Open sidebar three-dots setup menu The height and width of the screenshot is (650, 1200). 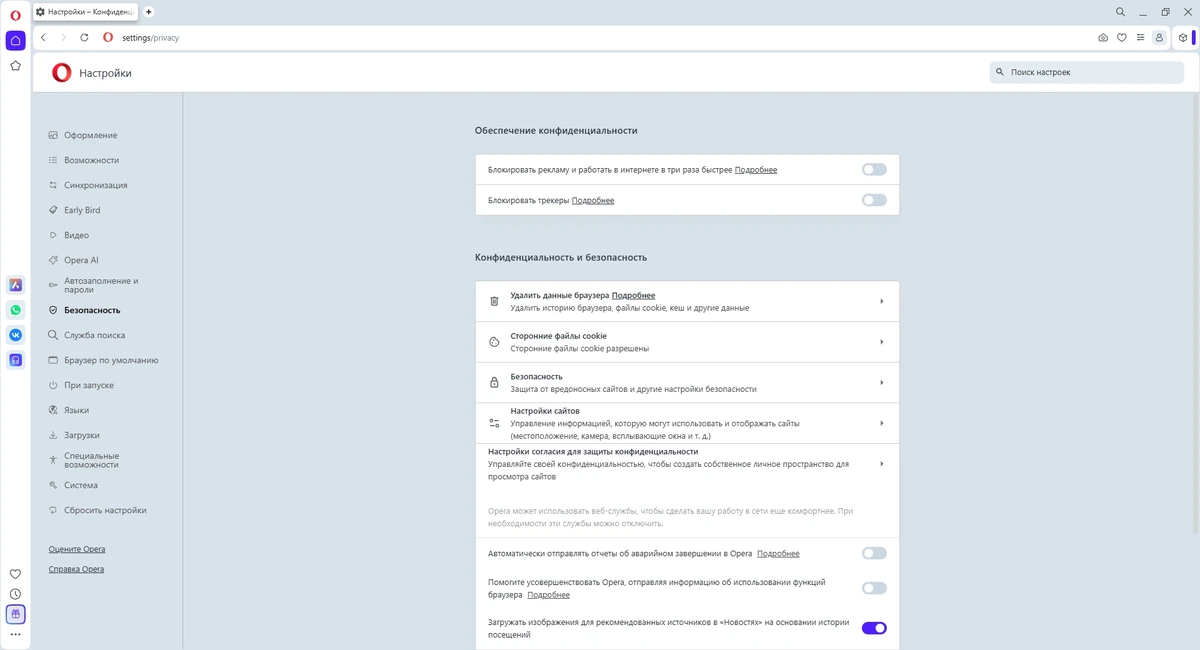[15, 634]
